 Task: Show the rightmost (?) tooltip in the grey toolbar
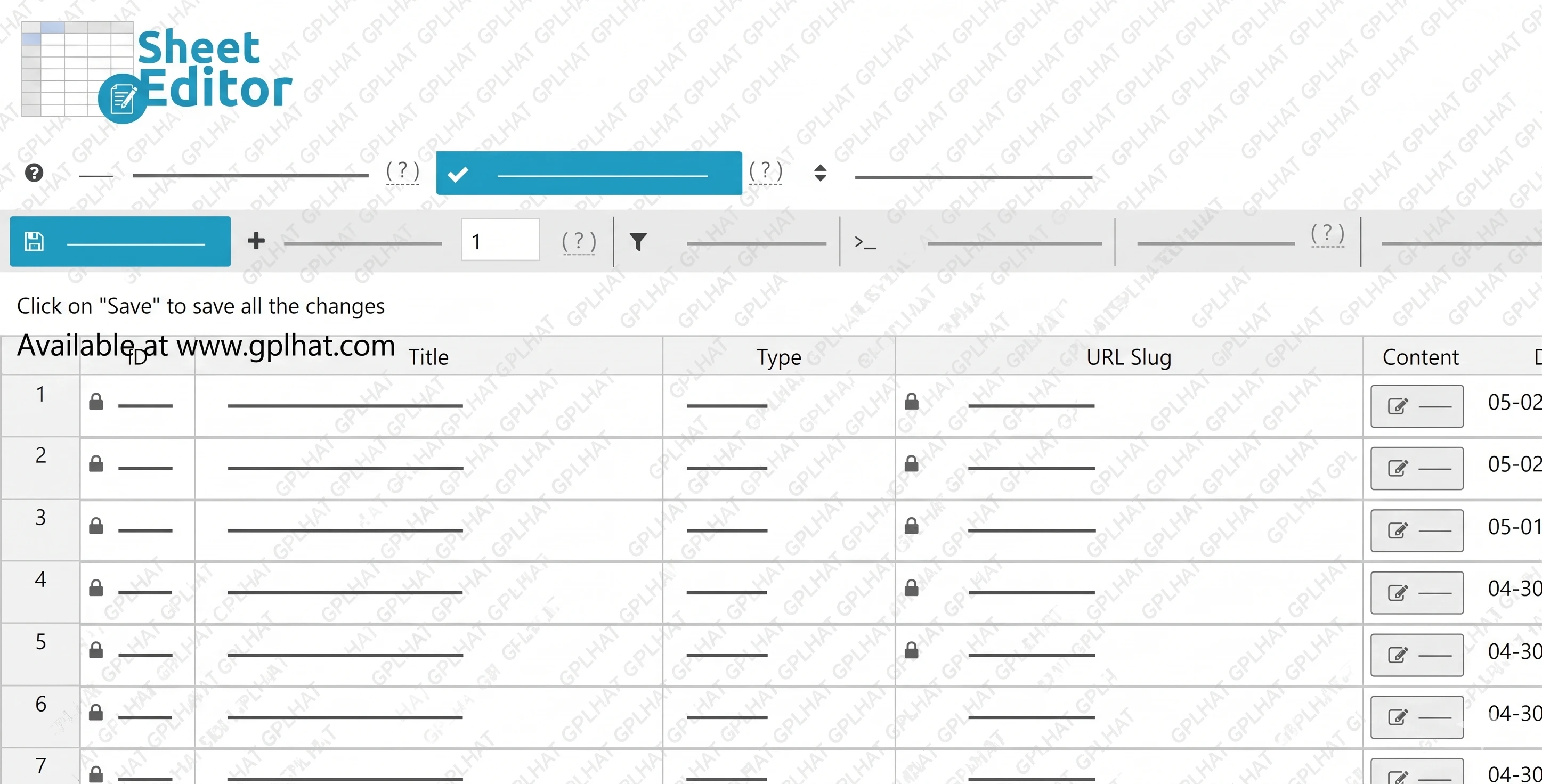pyautogui.click(x=1328, y=234)
